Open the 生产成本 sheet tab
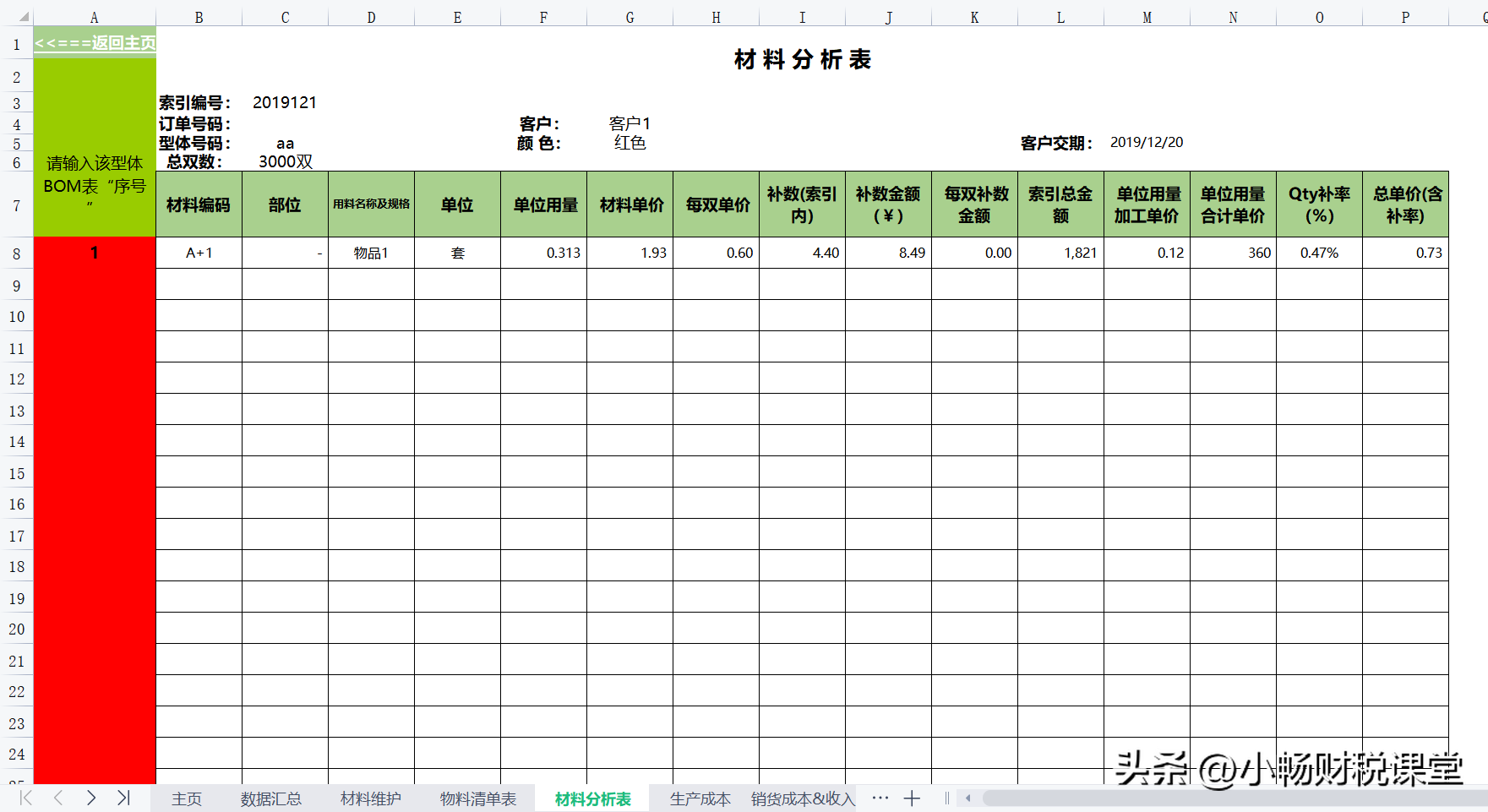The height and width of the screenshot is (812, 1488). coord(700,799)
